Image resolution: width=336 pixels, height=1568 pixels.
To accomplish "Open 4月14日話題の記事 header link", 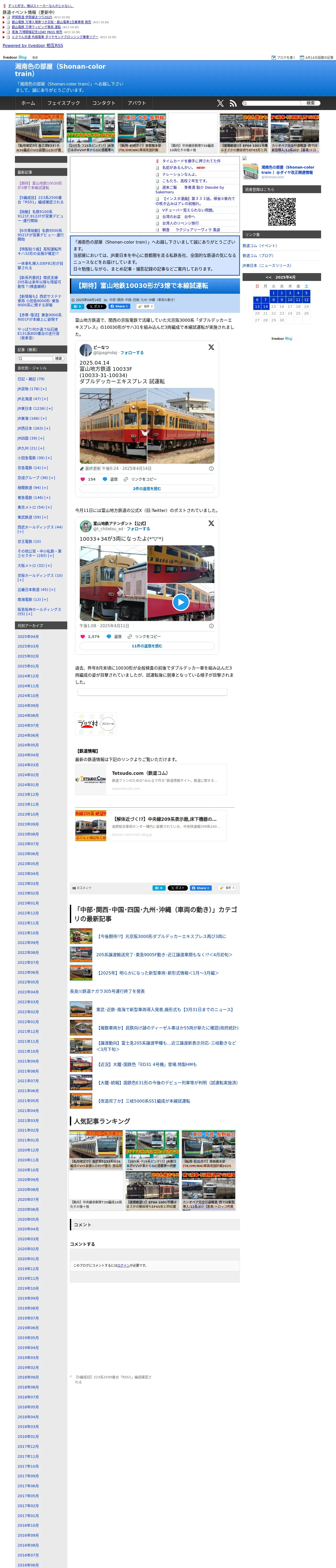I will click(x=316, y=57).
